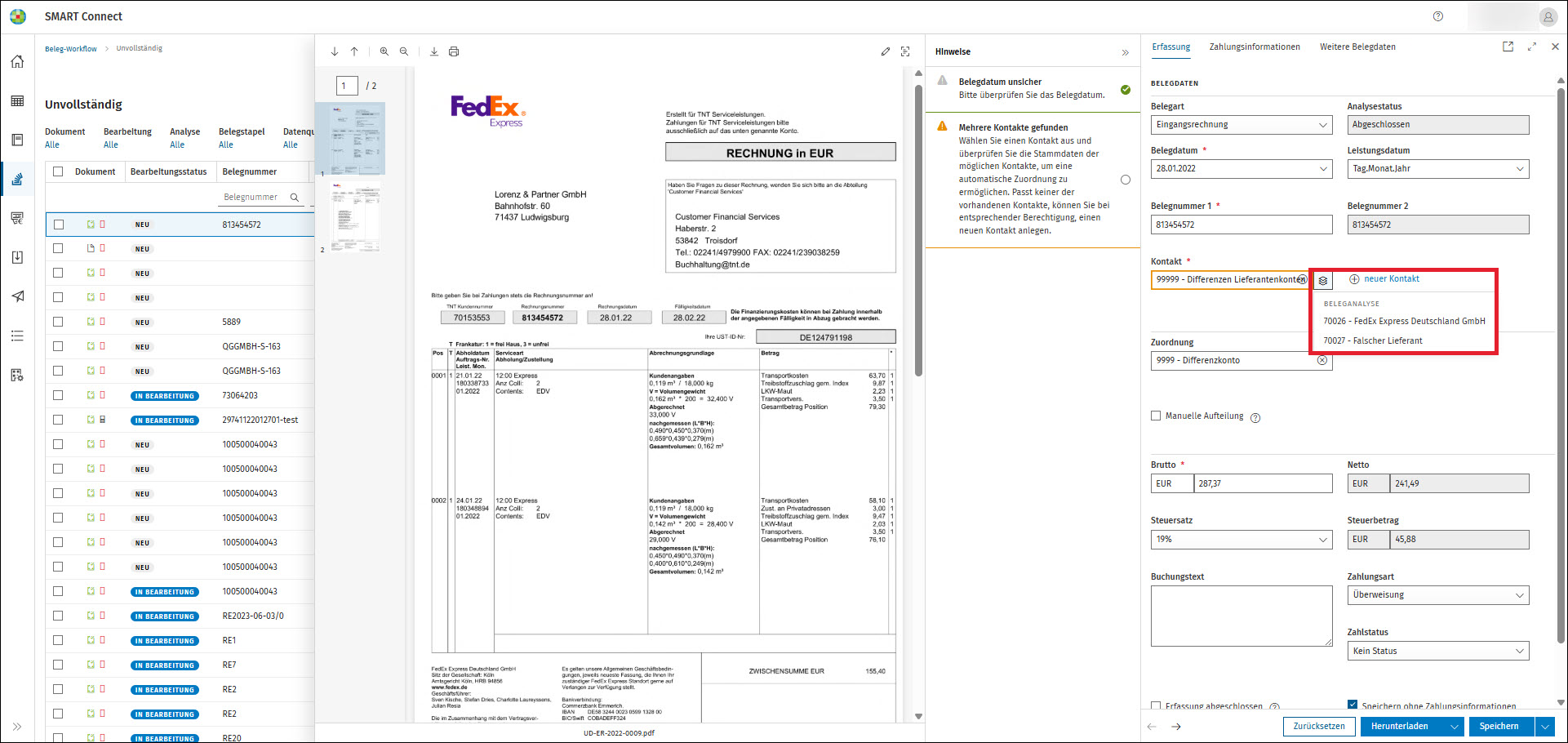Open the document viewer in fullscreen
Screen dimensions: 1568x743
tap(905, 51)
